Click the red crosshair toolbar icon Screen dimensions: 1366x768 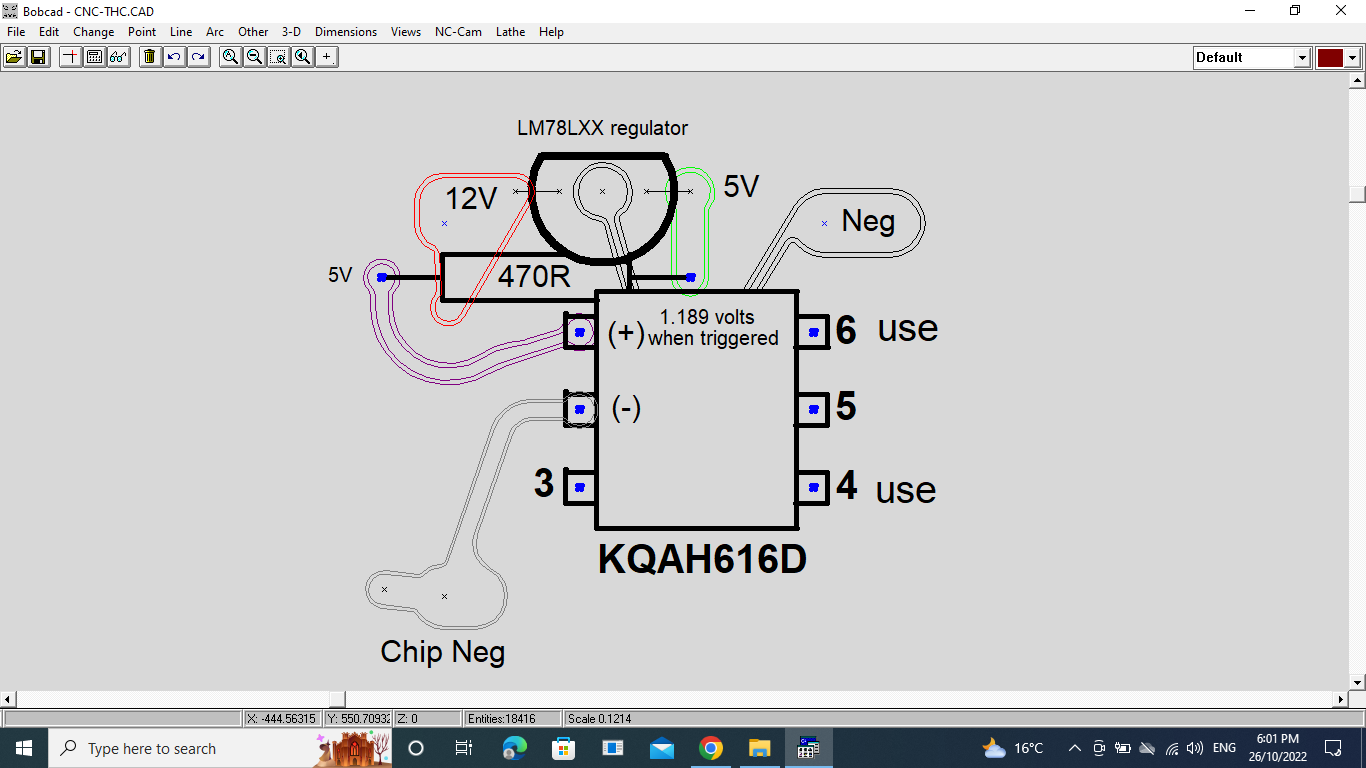click(x=70, y=57)
